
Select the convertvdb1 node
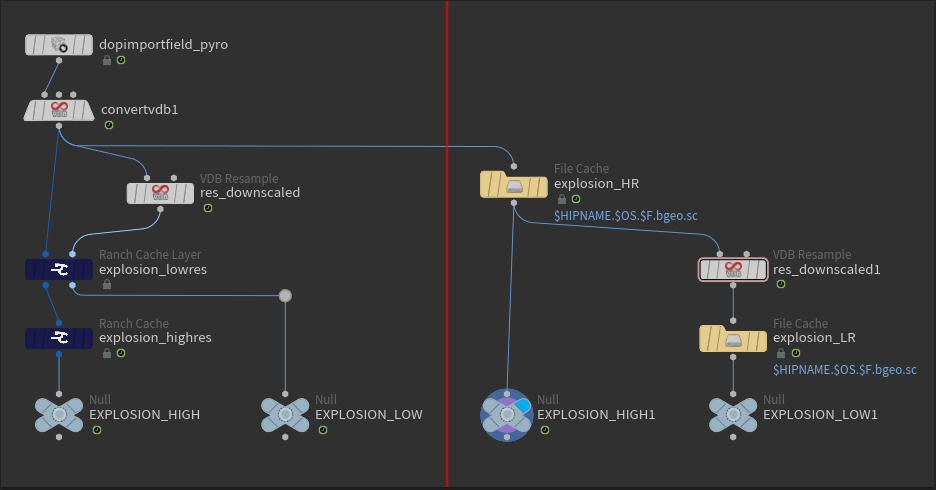pyautogui.click(x=58, y=110)
